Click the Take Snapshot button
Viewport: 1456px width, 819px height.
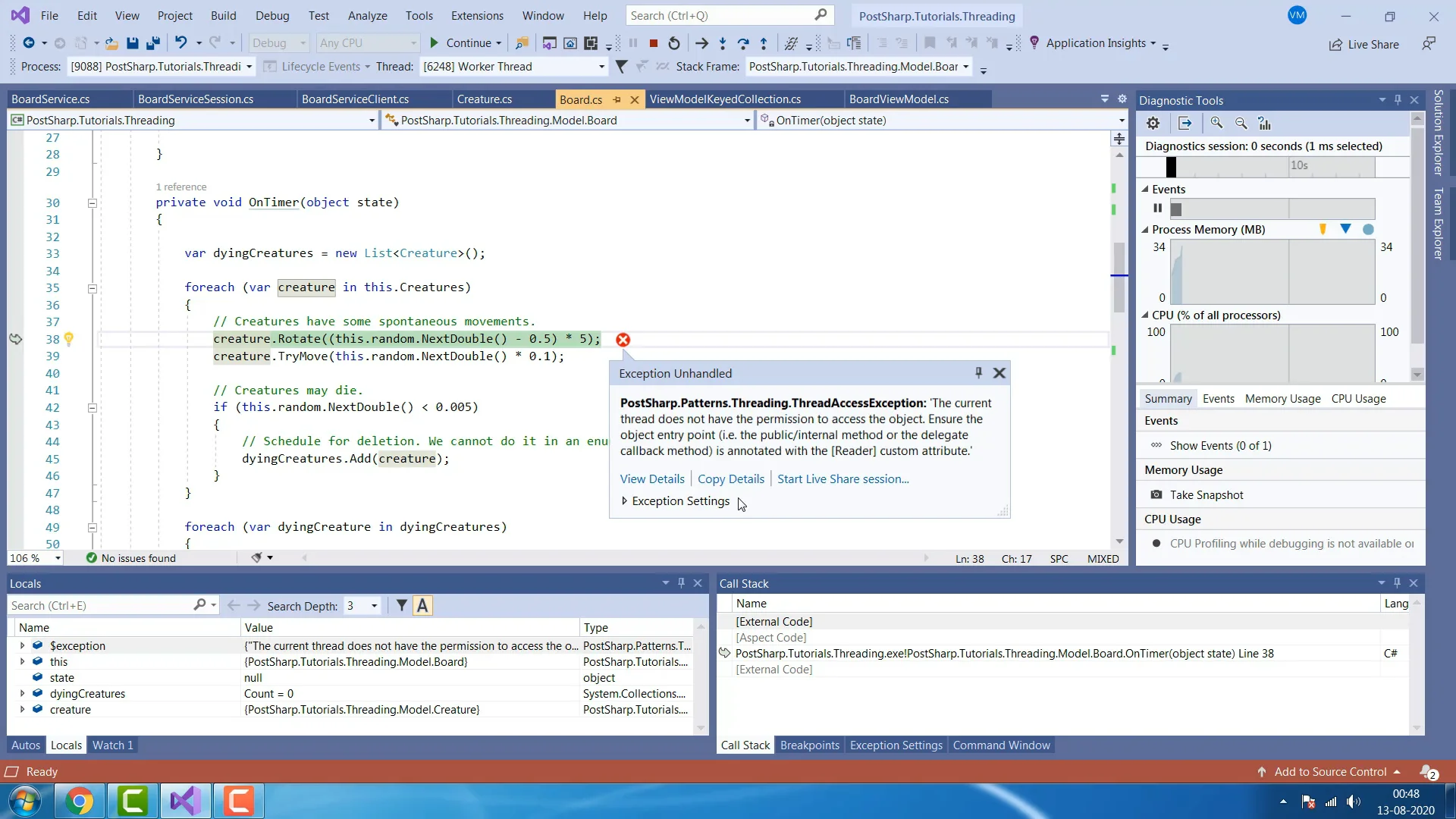[x=1207, y=494]
